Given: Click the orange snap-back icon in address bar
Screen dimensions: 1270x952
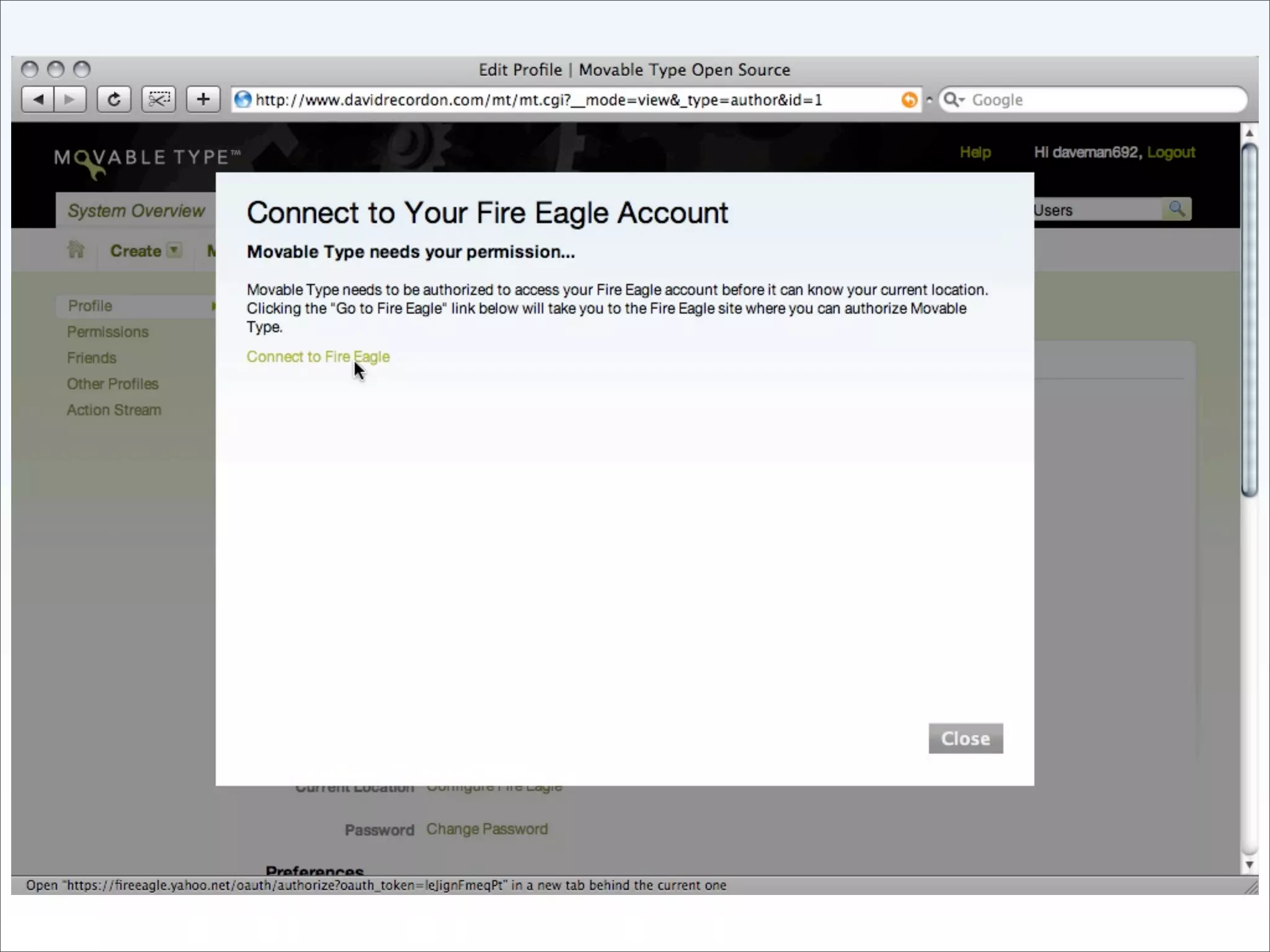Looking at the screenshot, I should pyautogui.click(x=909, y=100).
